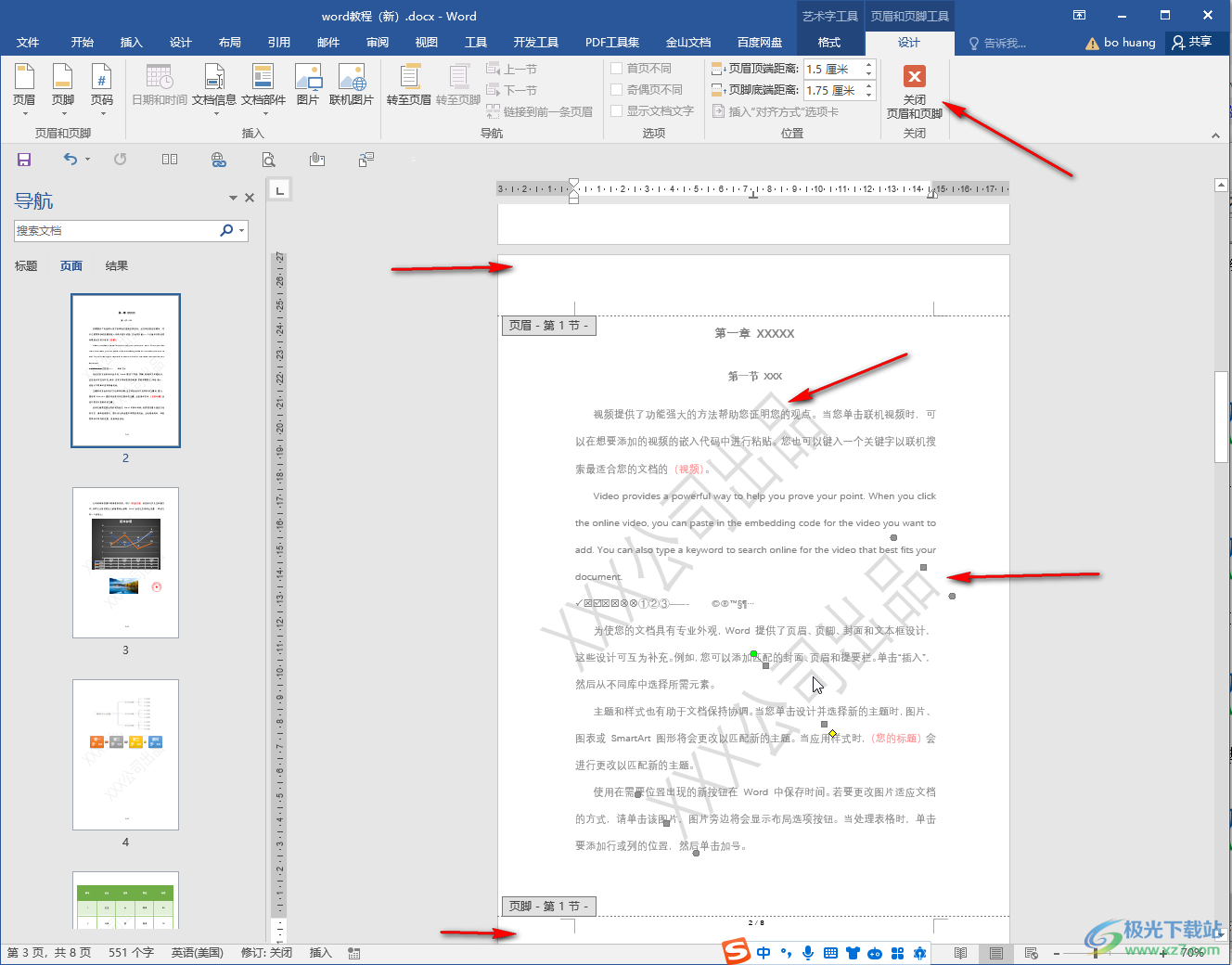
Task: Click 插入"对齐方式"选项卡 button
Action: [x=776, y=112]
